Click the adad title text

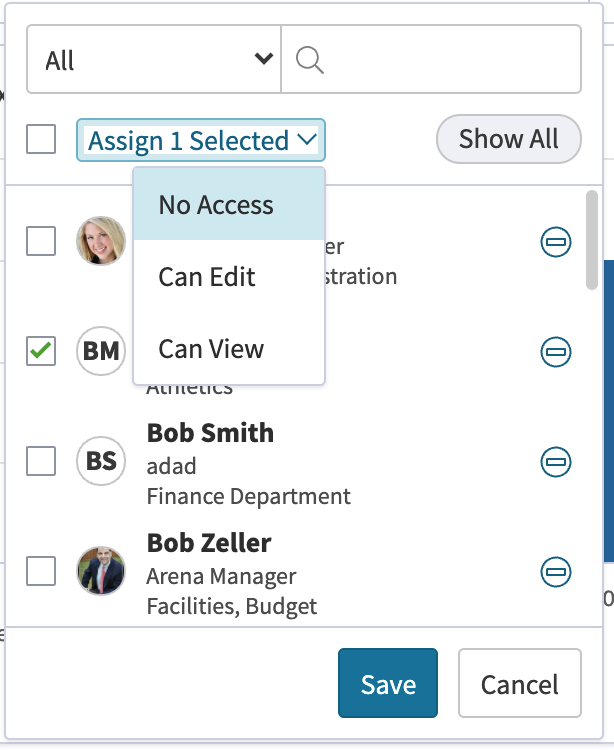click(x=171, y=466)
